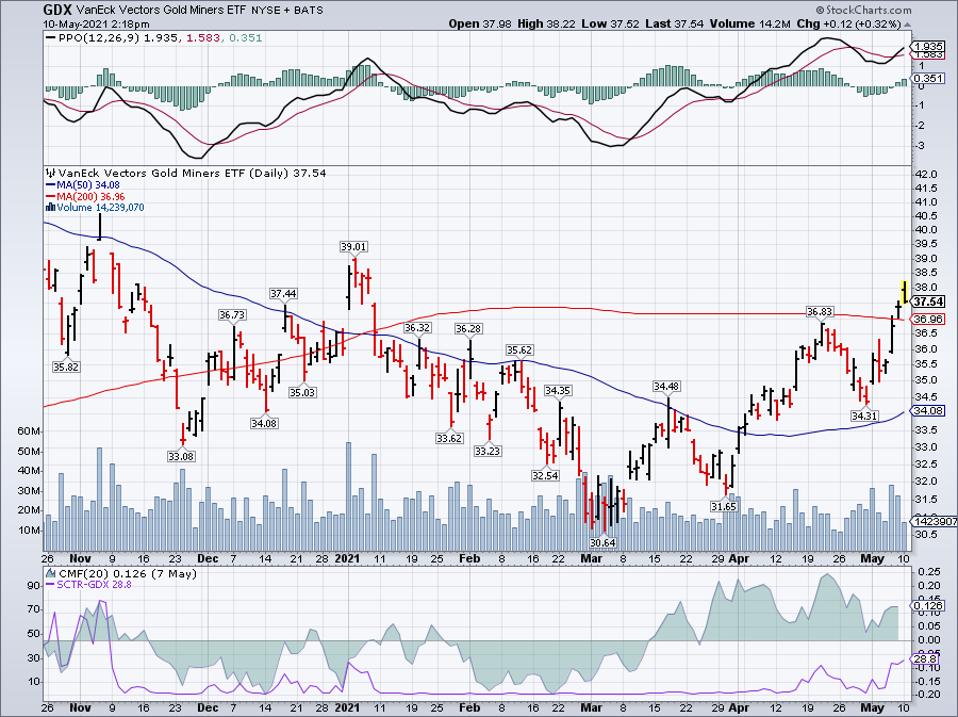Click the 'Dec' label on the date axis

[x=208, y=558]
